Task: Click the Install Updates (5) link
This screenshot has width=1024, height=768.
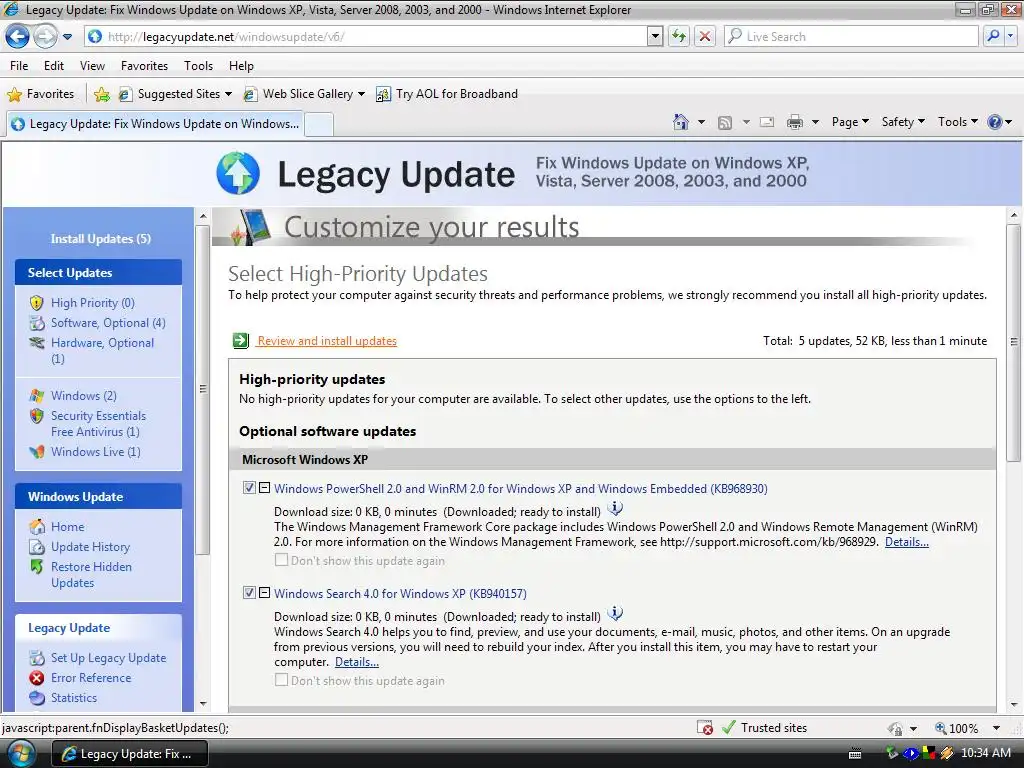Action: coord(101,239)
